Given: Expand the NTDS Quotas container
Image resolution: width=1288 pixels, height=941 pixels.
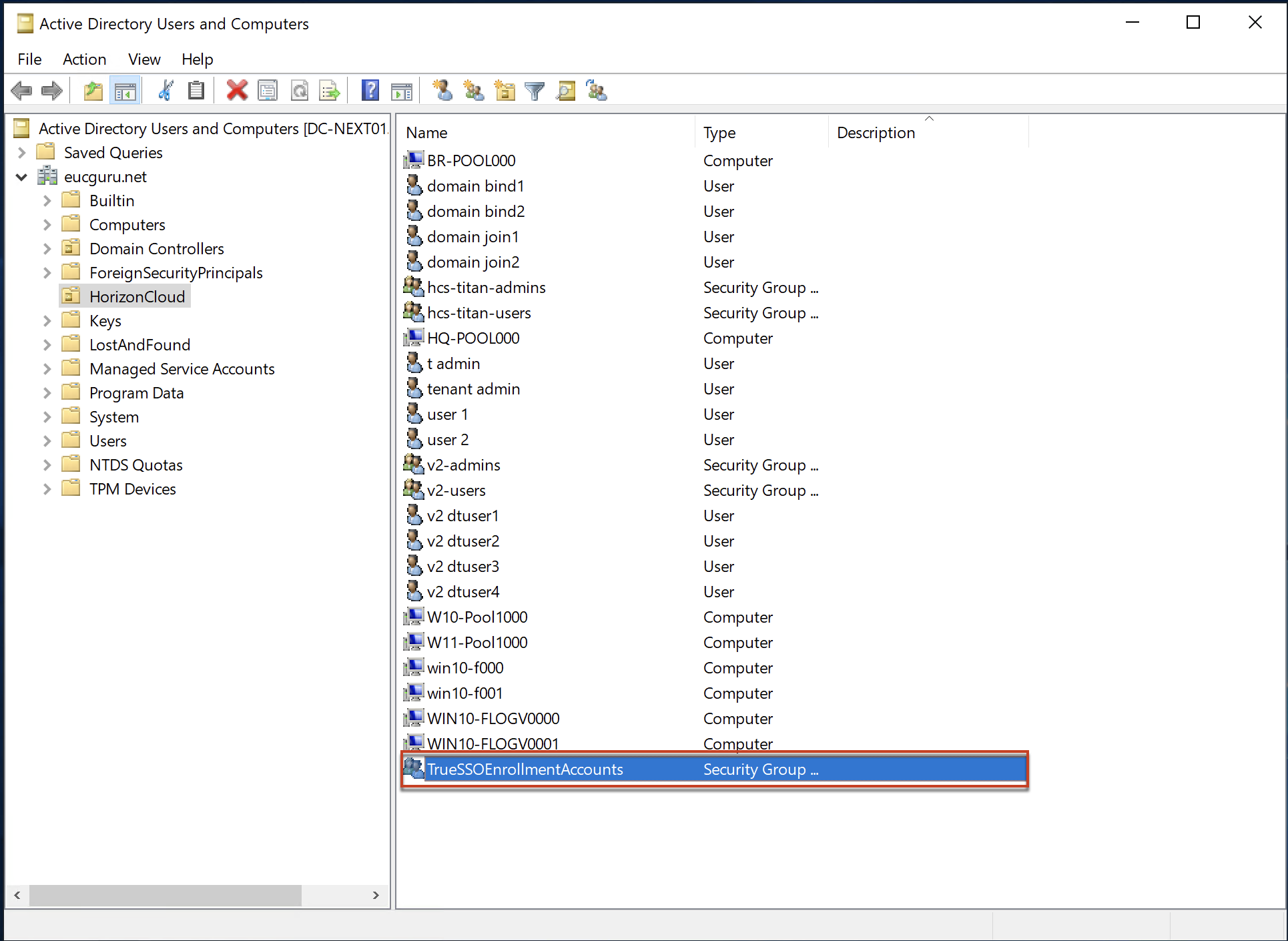Looking at the screenshot, I should point(47,464).
